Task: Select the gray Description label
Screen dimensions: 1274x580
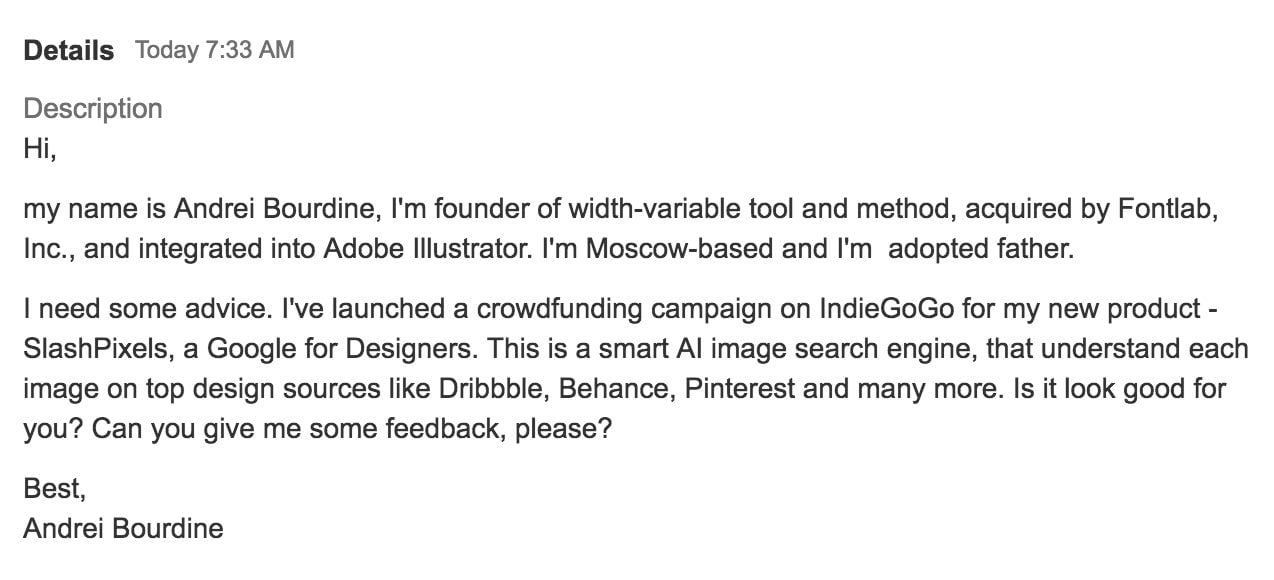Action: click(x=93, y=108)
